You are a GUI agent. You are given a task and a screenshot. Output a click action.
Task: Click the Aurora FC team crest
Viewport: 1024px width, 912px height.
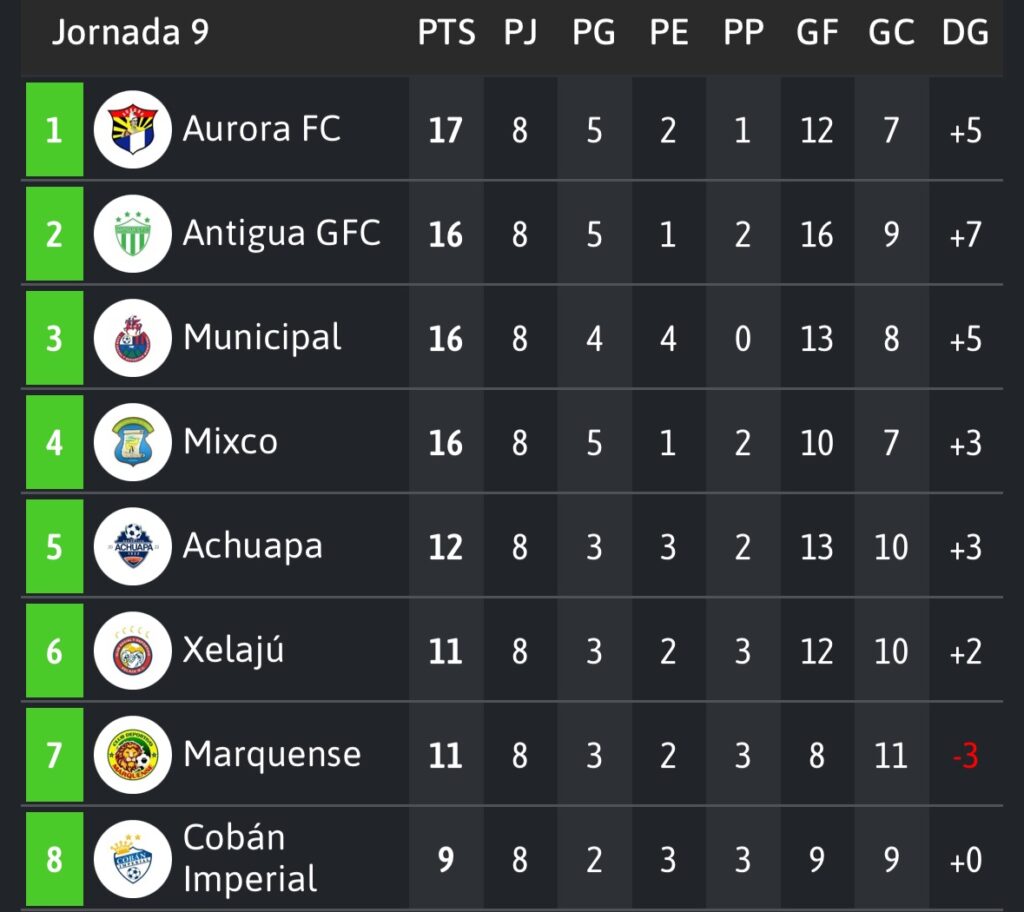132,130
